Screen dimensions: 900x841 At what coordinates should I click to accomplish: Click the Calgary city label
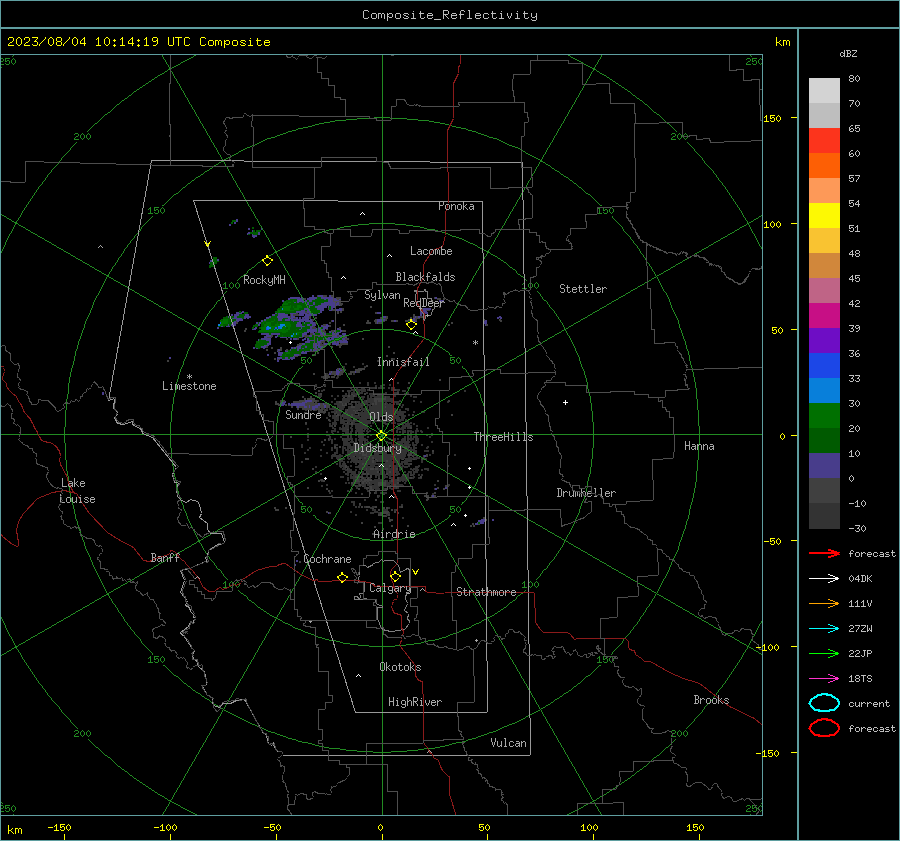pos(390,588)
